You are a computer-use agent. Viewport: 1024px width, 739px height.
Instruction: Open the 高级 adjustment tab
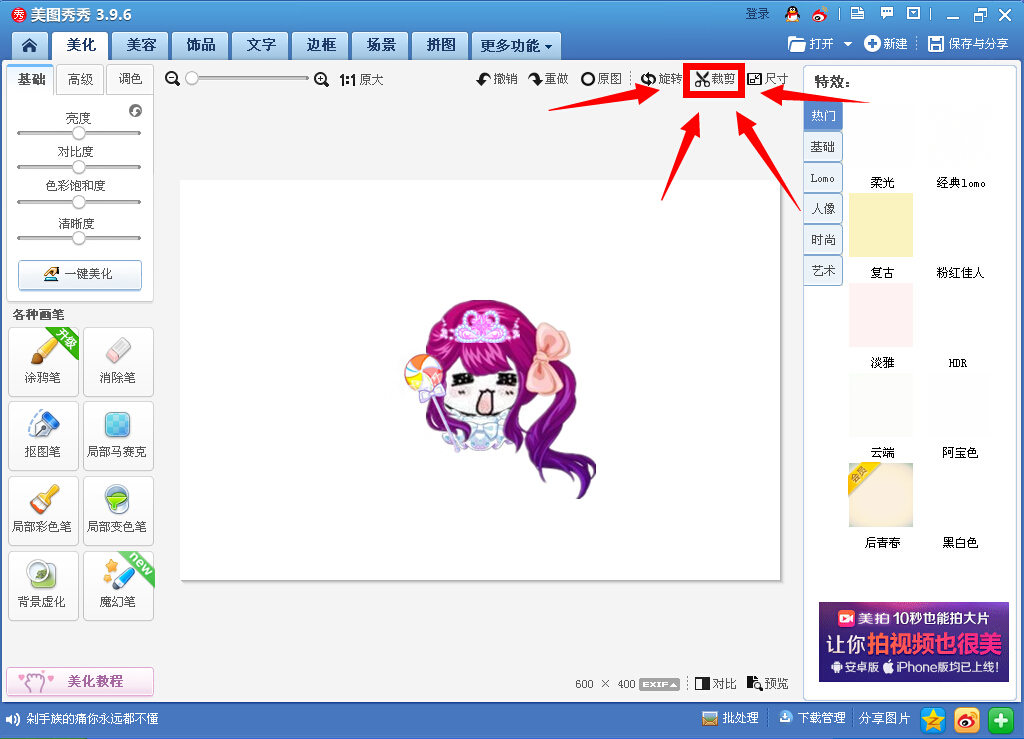[x=80, y=80]
